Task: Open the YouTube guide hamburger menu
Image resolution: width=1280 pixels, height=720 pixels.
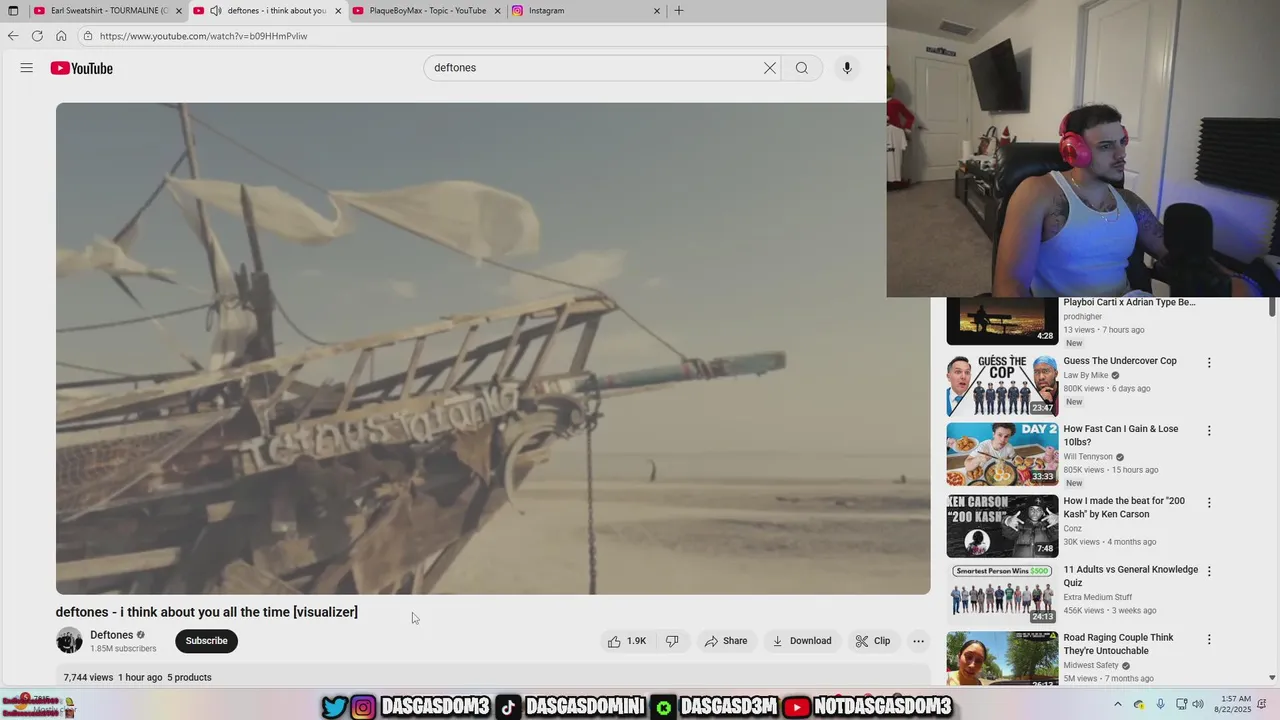Action: [x=27, y=68]
